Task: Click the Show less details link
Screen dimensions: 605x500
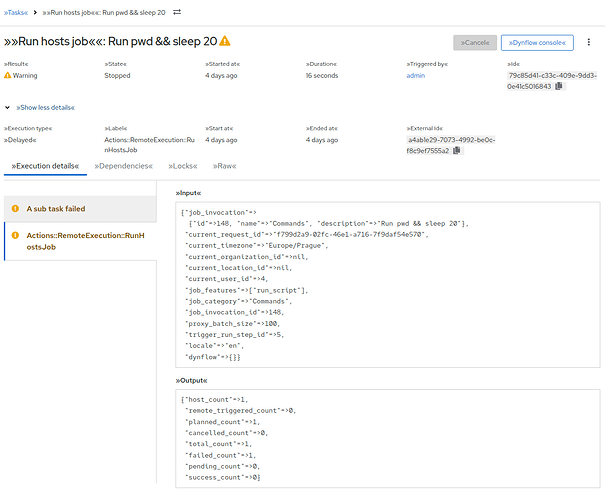Action: pyautogui.click(x=46, y=108)
